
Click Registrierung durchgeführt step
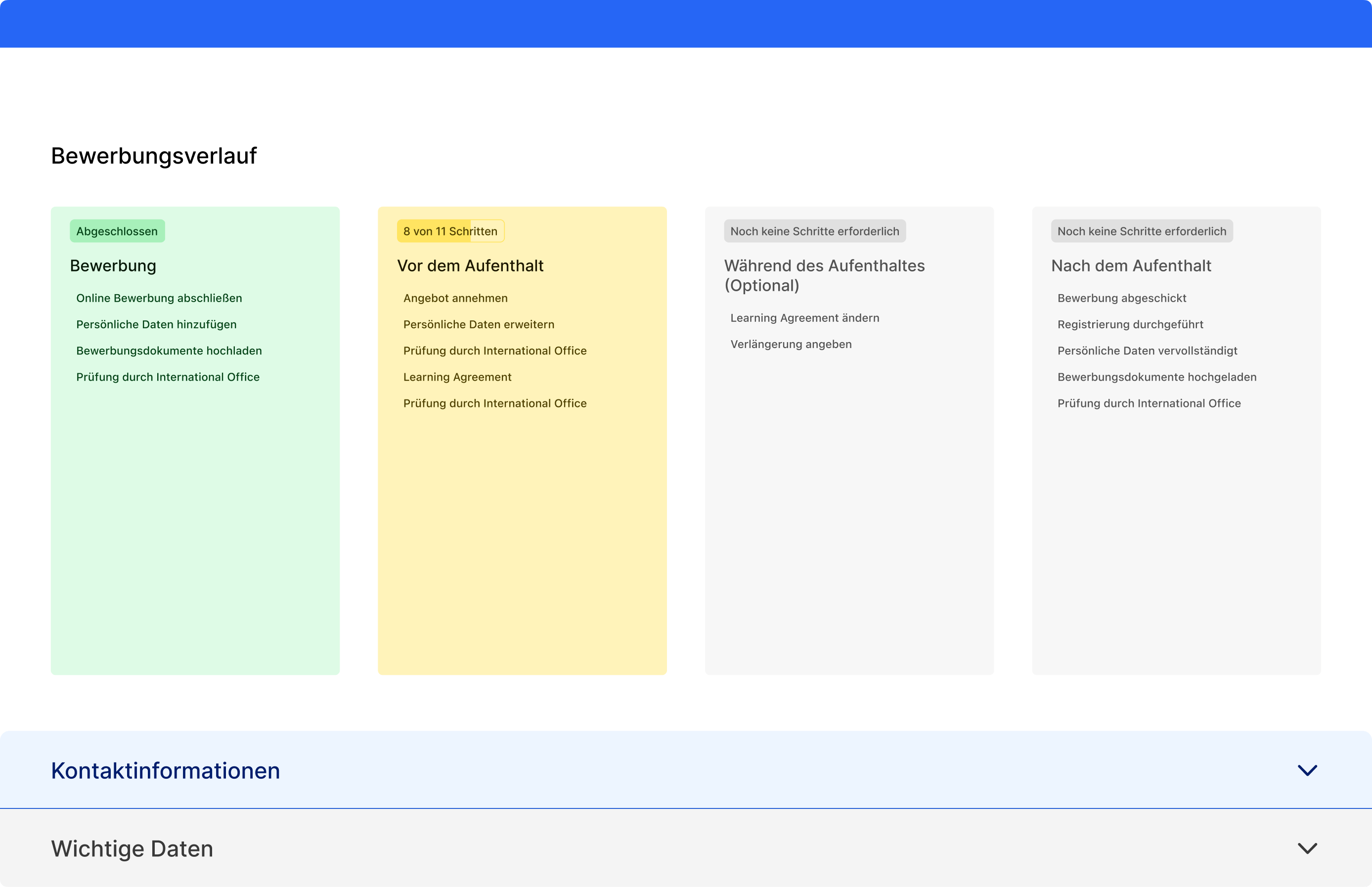pyautogui.click(x=1130, y=324)
